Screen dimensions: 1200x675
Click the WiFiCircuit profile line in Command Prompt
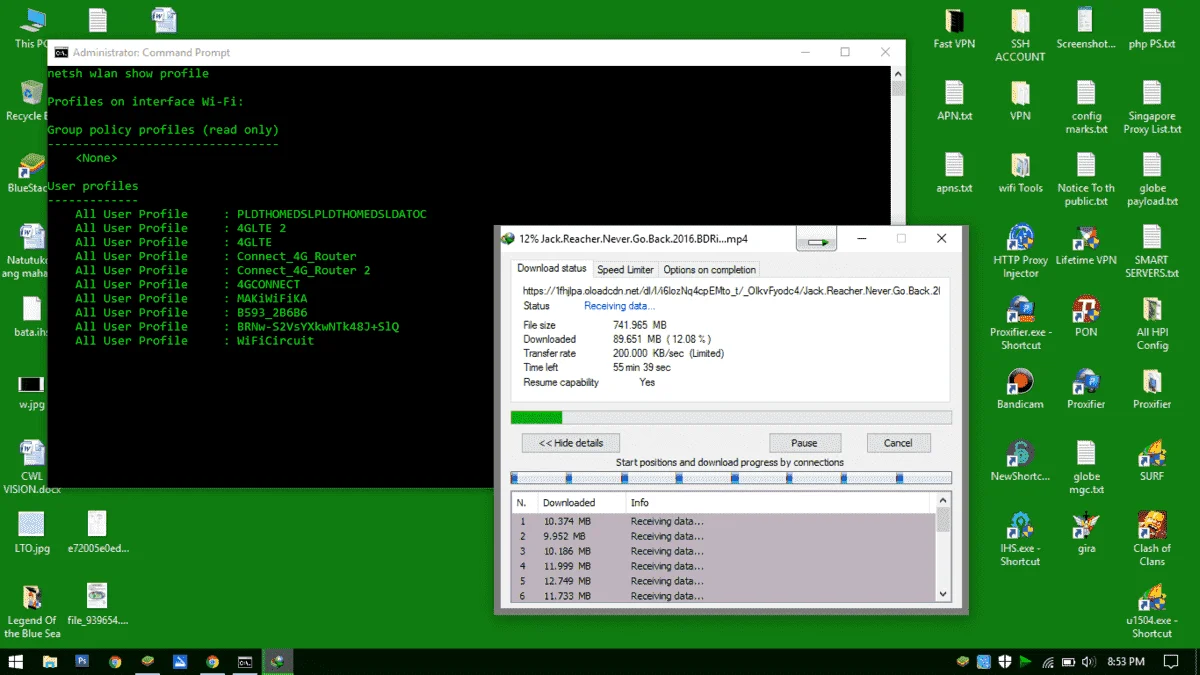click(195, 340)
